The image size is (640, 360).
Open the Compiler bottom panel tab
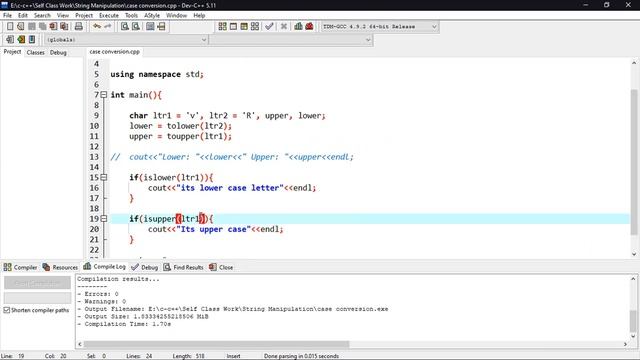(x=20, y=267)
